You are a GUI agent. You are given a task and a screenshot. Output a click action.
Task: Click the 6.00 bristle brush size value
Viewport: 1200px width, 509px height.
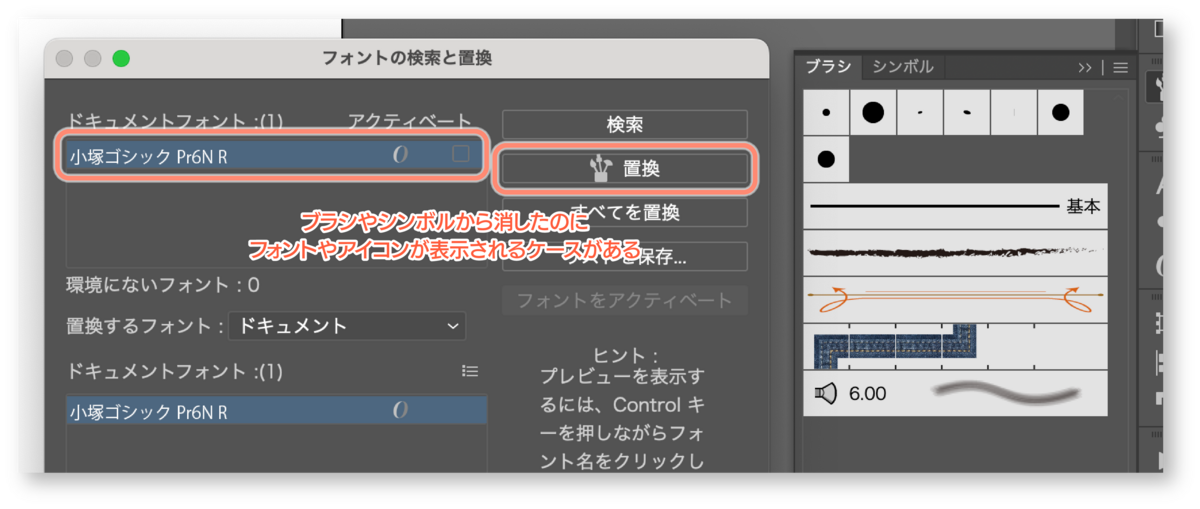coord(867,393)
